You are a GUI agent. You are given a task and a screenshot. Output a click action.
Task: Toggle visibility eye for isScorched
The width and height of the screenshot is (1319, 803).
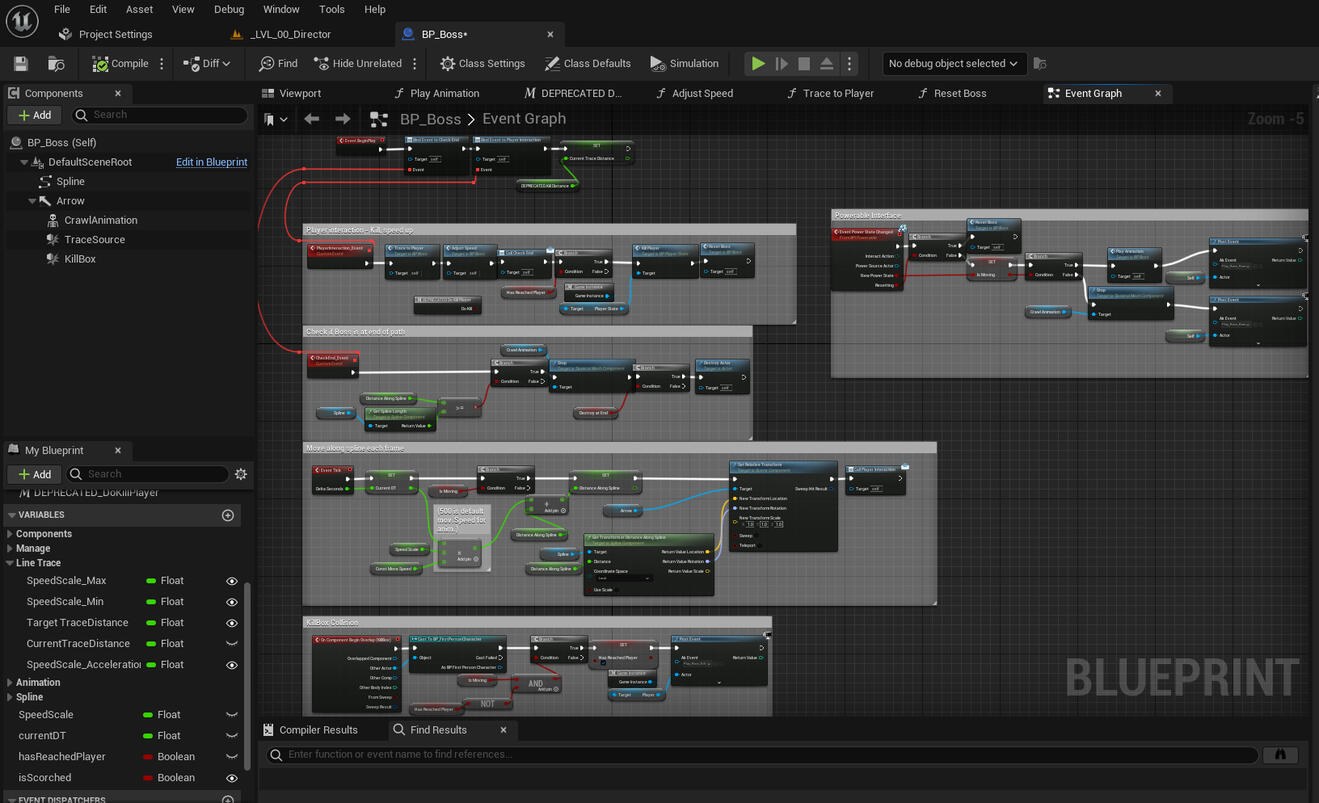[232, 778]
